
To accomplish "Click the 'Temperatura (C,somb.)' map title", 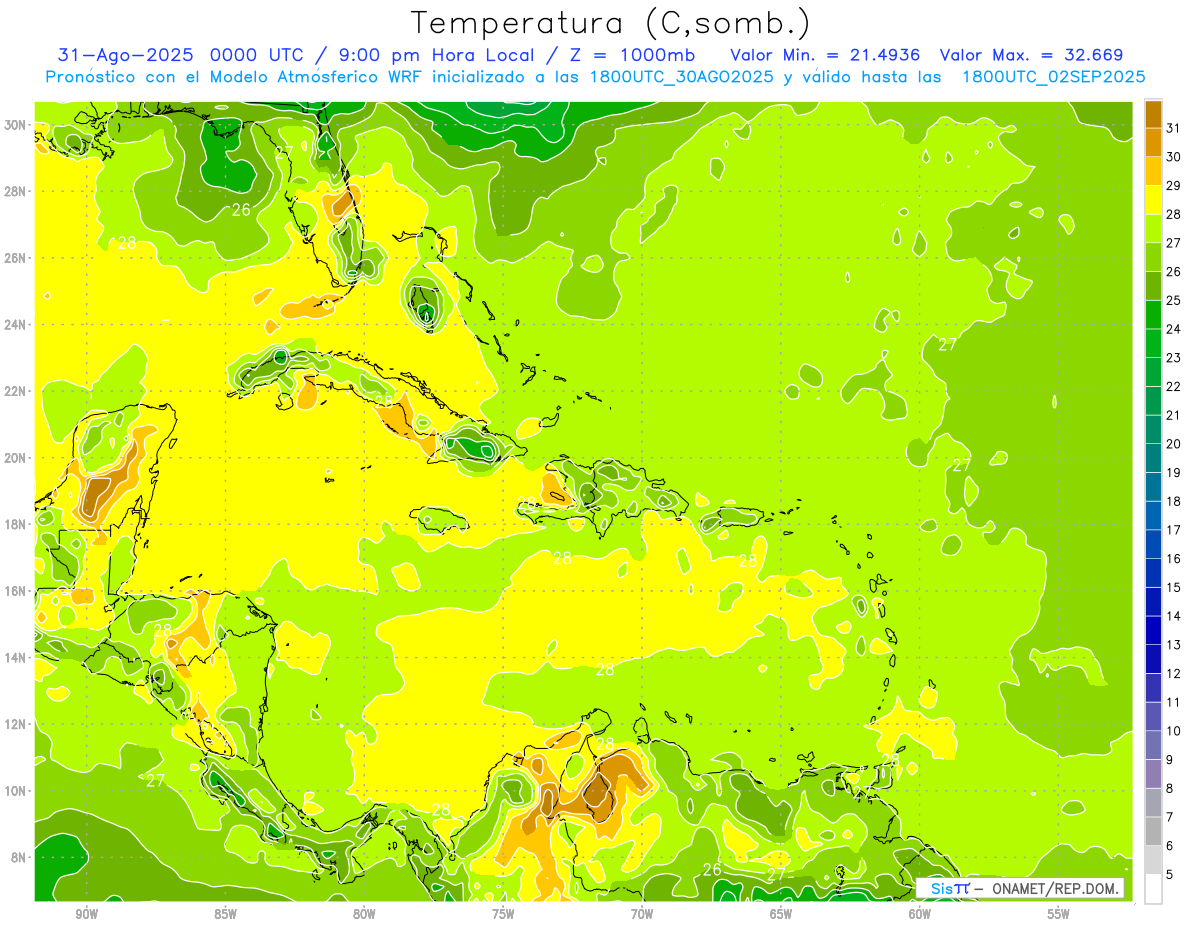I will pos(611,23).
